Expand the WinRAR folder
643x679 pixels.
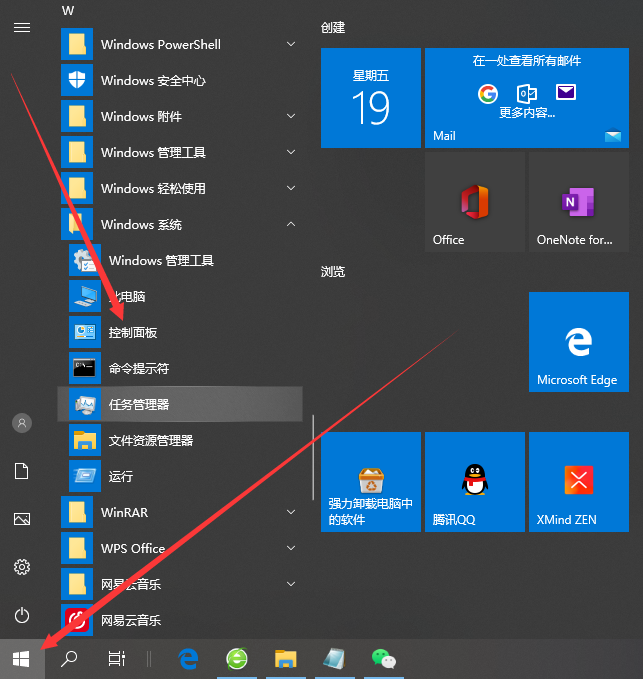tap(291, 512)
